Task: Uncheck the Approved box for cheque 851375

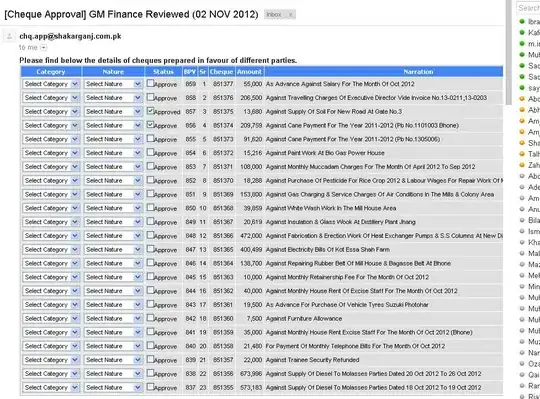Action: tap(150, 111)
